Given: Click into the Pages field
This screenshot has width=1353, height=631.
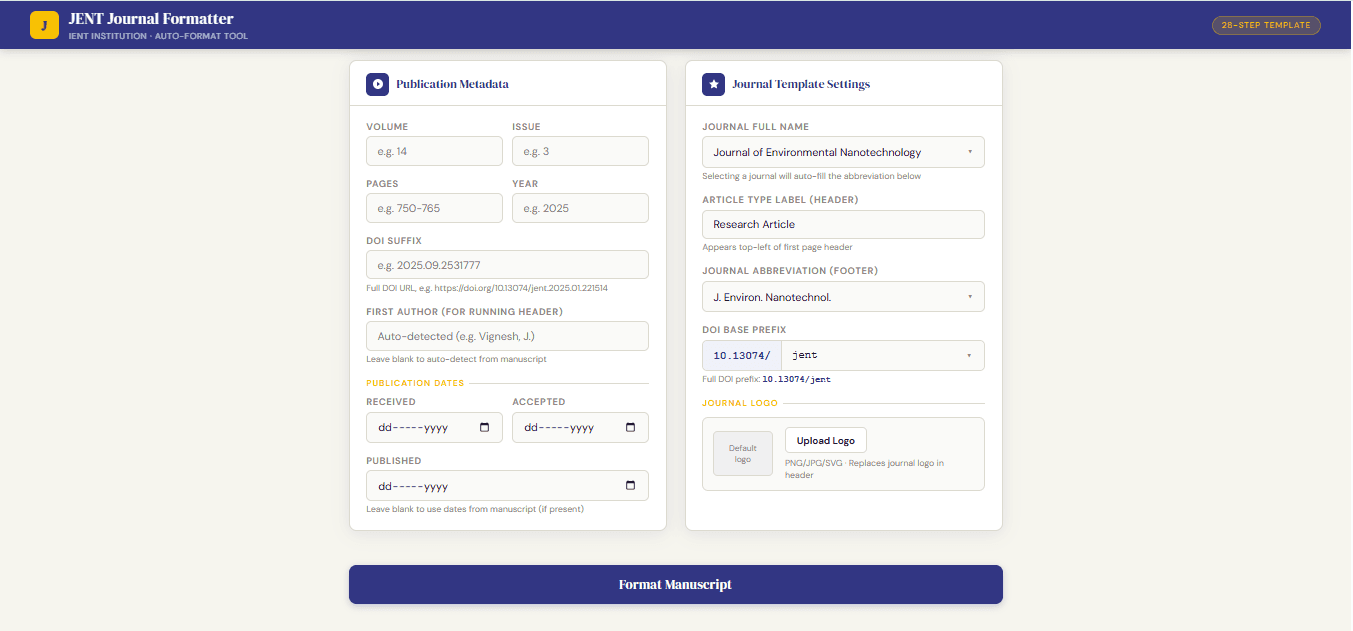Looking at the screenshot, I should click(434, 208).
